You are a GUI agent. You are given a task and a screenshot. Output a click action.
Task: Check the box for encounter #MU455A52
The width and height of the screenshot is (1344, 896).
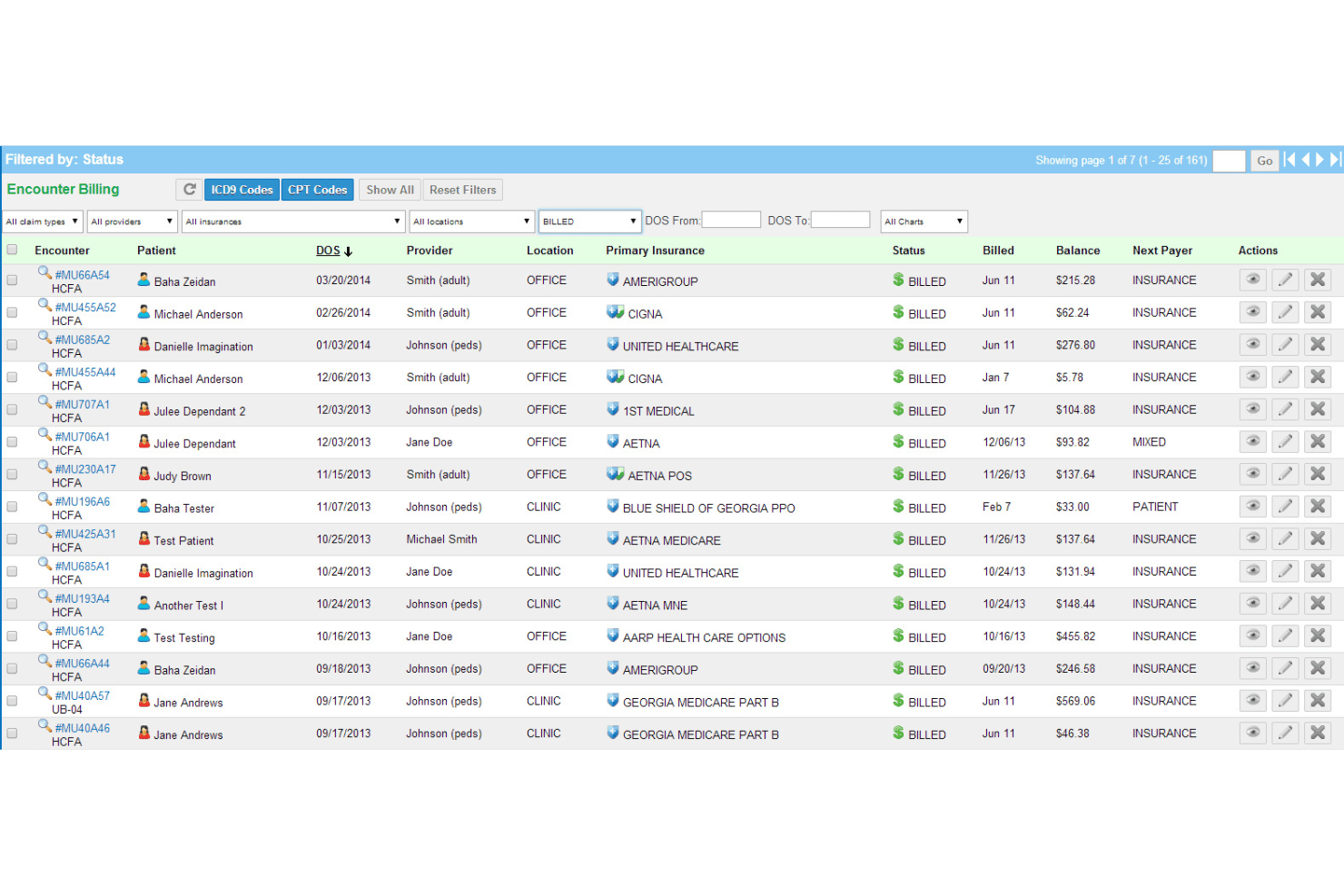(12, 312)
